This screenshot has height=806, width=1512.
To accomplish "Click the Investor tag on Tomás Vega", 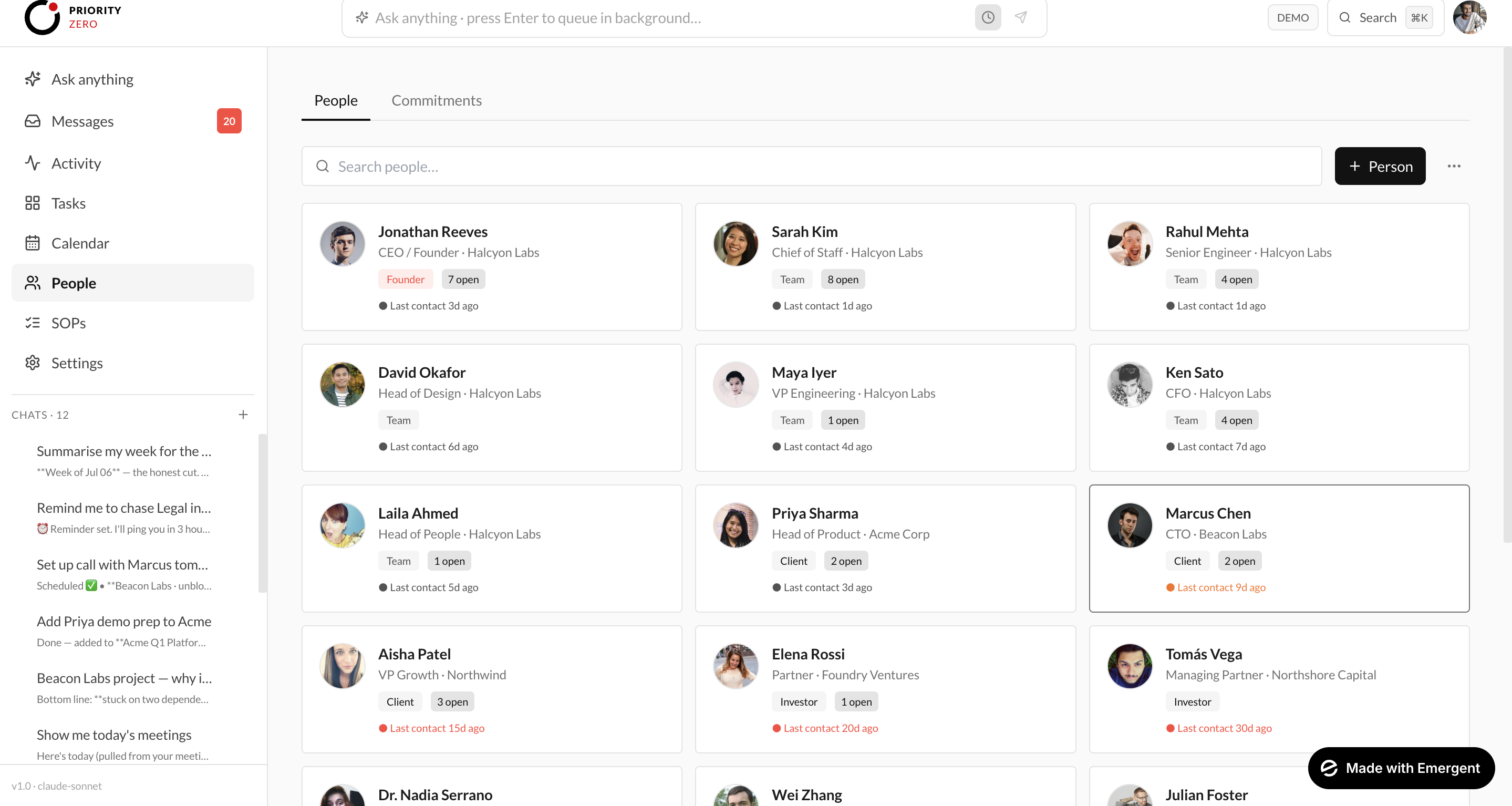I will 1192,701.
